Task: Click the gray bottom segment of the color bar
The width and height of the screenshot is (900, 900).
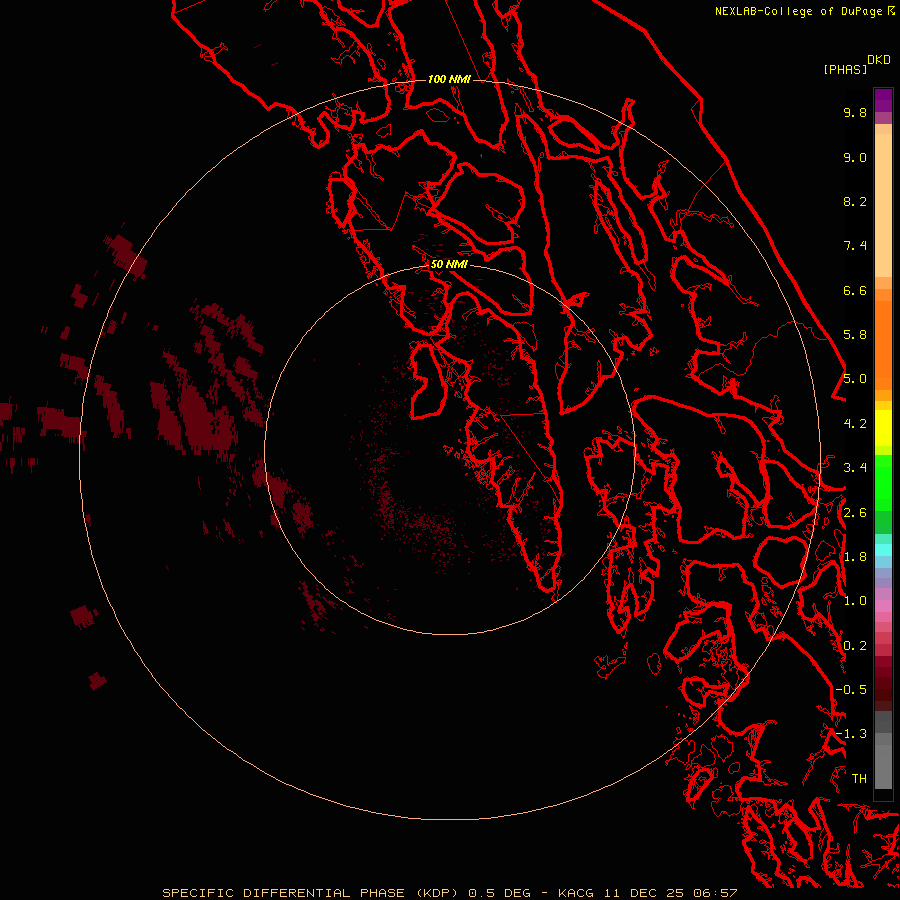Action: [x=883, y=767]
